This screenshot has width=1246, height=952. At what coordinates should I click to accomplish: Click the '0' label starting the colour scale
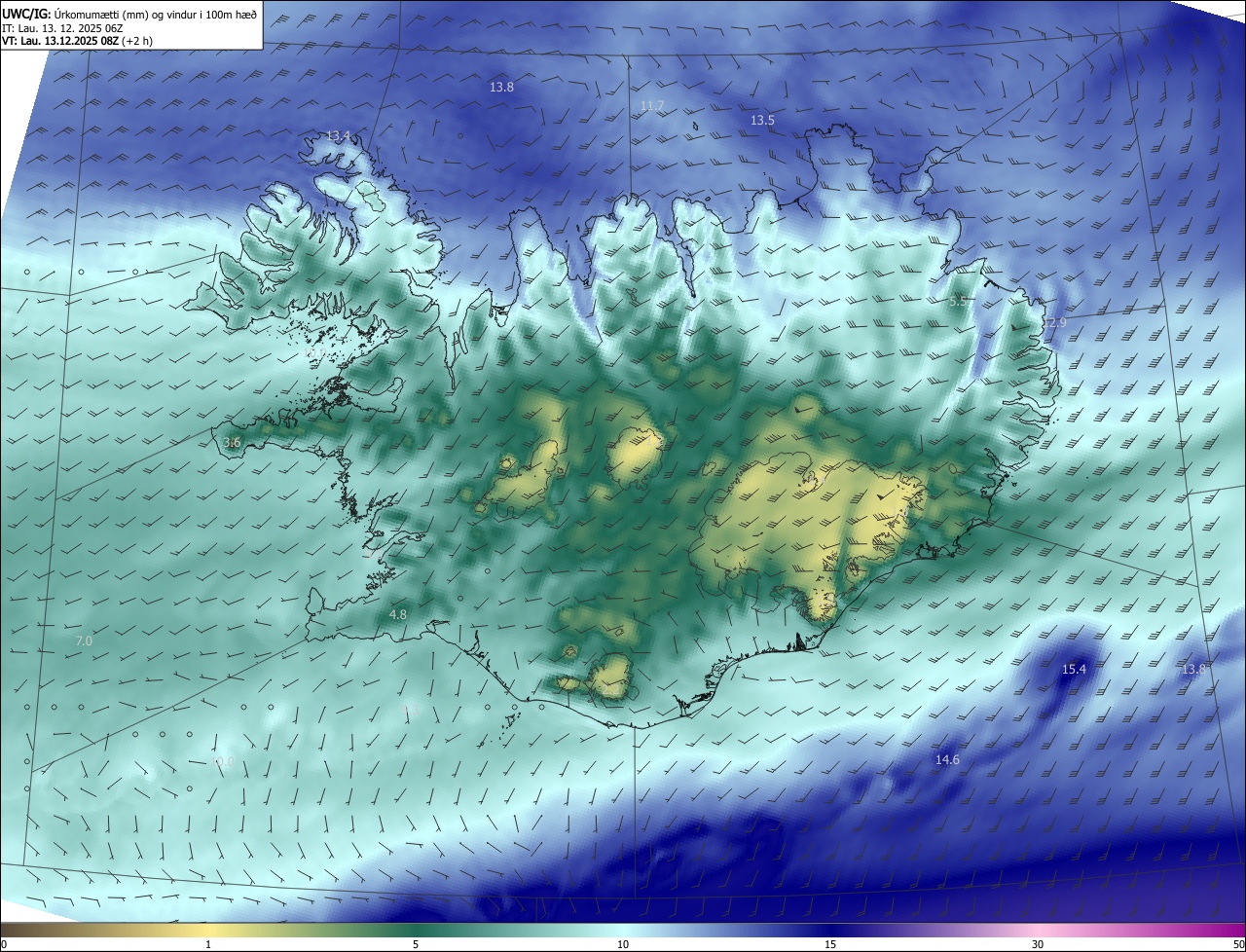pyautogui.click(x=4, y=944)
